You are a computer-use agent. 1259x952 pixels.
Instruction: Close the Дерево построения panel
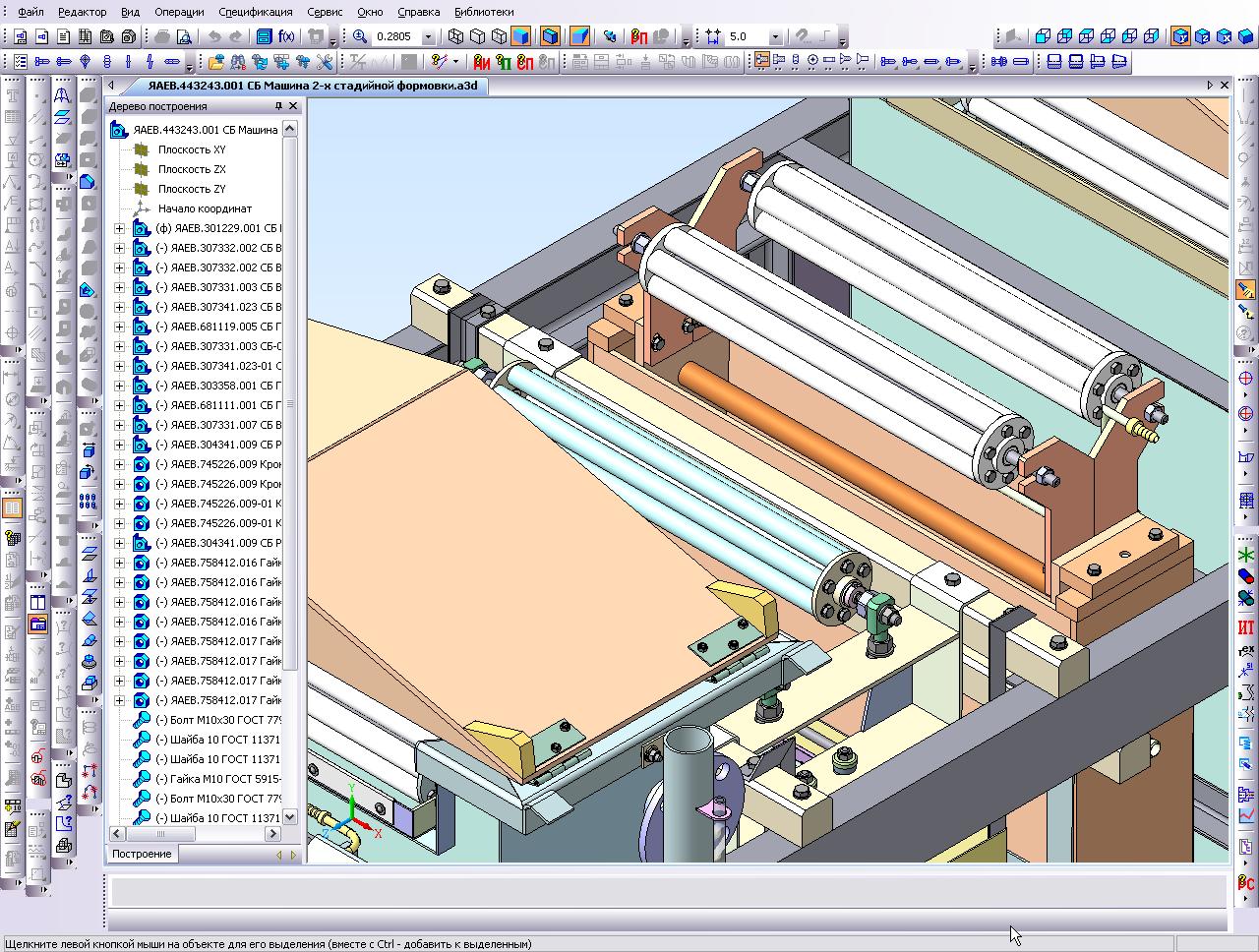coord(292,106)
